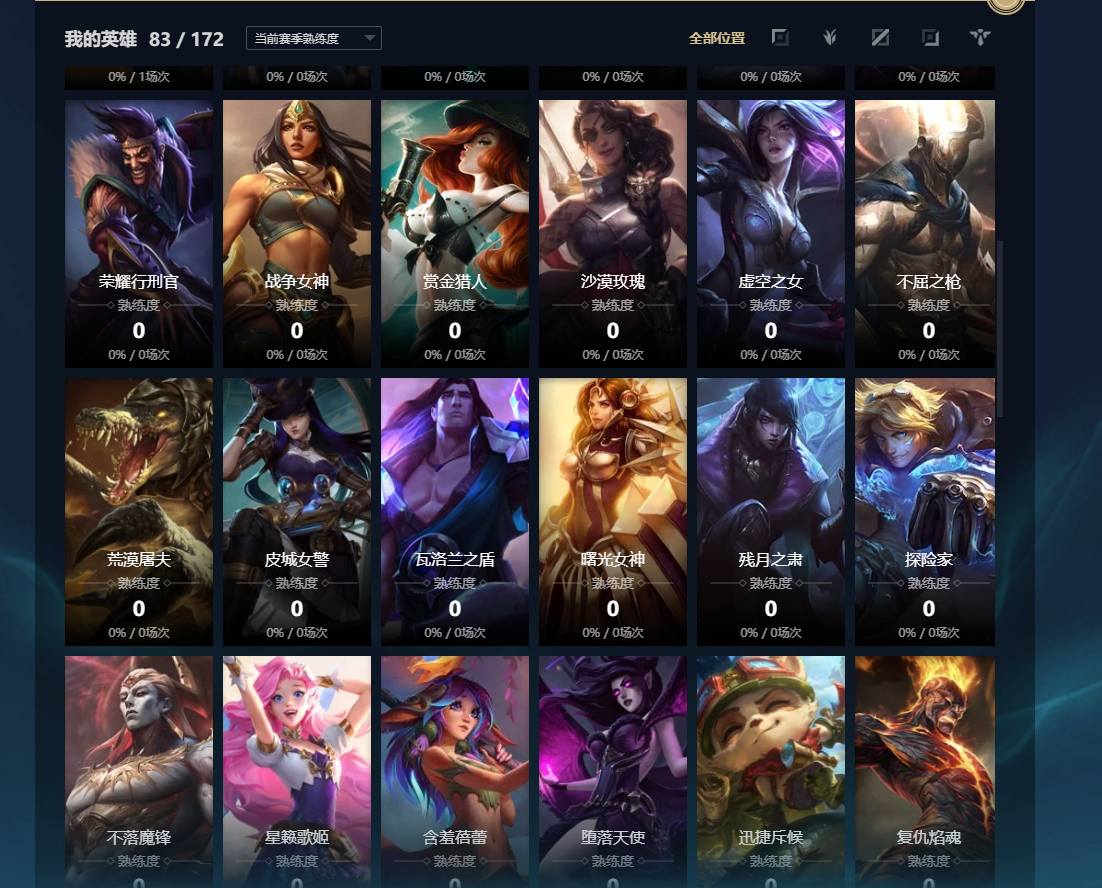Open the 曙光女神 champion card
This screenshot has width=1102, height=888.
[613, 511]
